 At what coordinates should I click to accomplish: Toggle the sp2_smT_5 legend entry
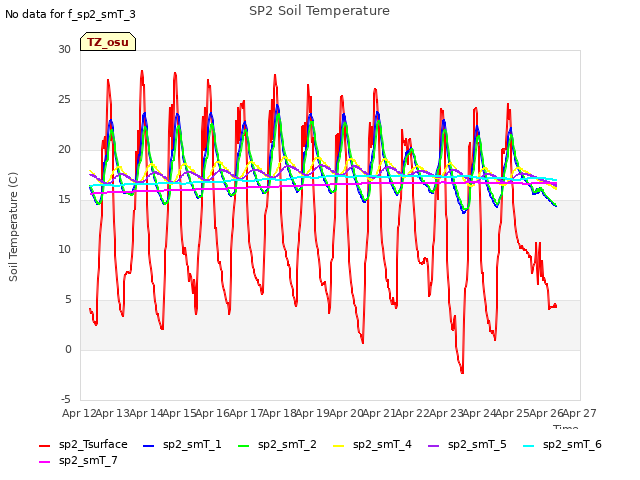tap(467, 444)
